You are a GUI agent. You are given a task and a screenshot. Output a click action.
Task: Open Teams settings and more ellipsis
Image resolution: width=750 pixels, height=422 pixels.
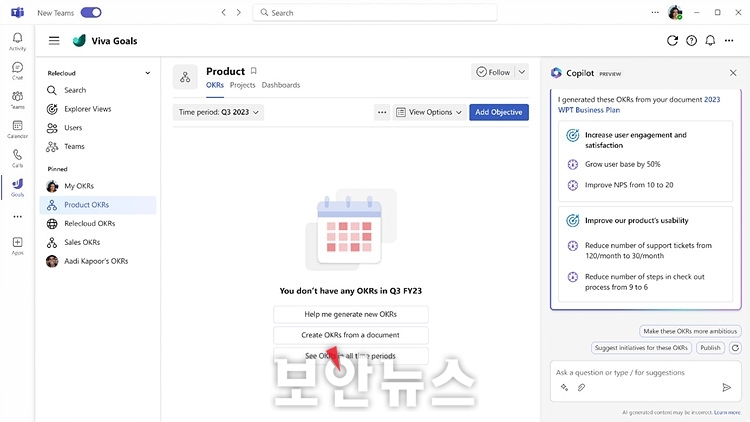(655, 12)
